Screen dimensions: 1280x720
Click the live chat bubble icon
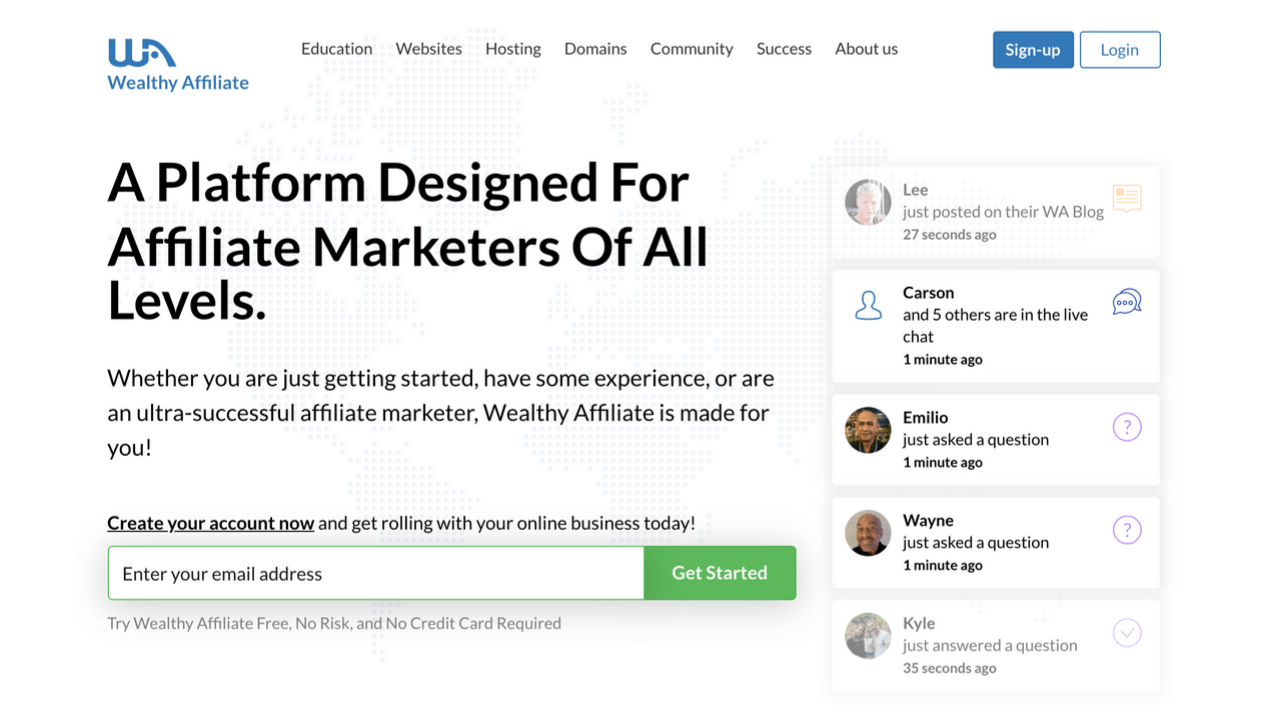(1127, 302)
